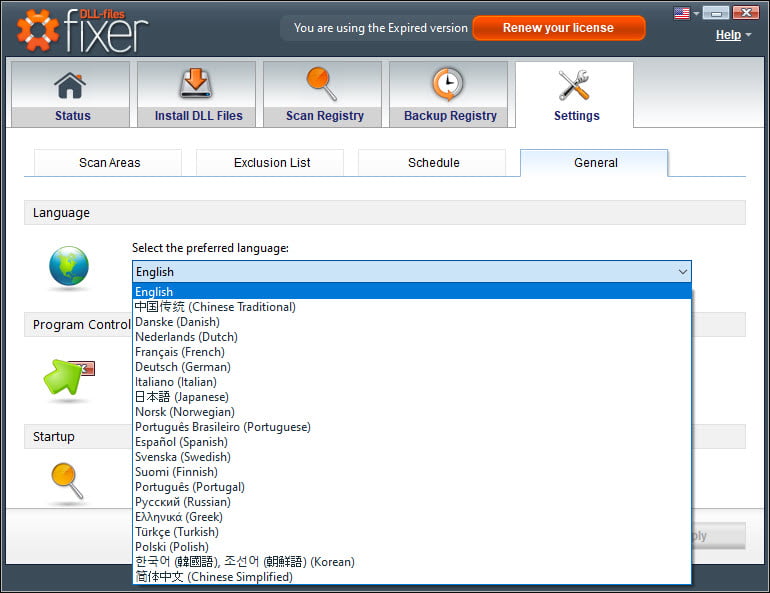
Task: Click the US flag language icon
Action: [682, 13]
